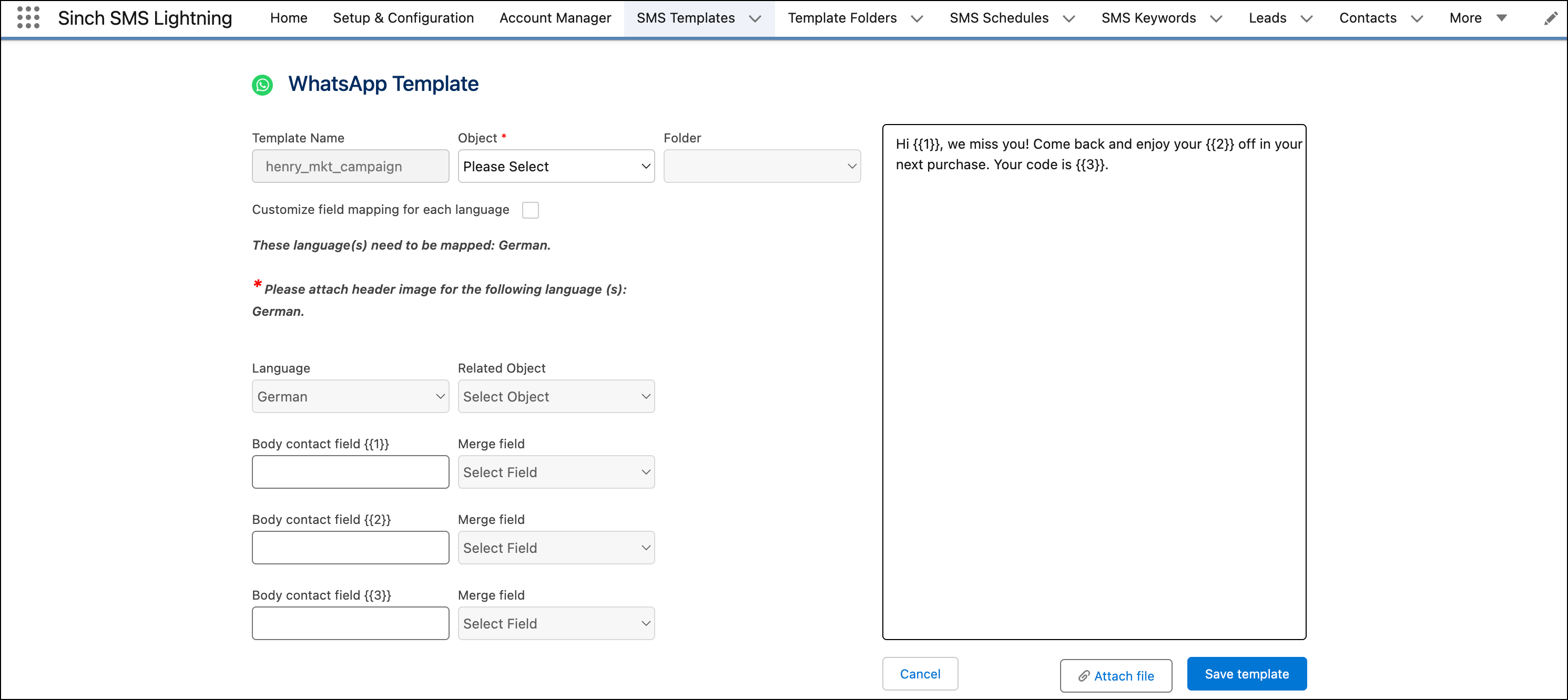Open the Related Object Select Object dropdown
Viewport: 1568px width, 700px height.
(556, 397)
